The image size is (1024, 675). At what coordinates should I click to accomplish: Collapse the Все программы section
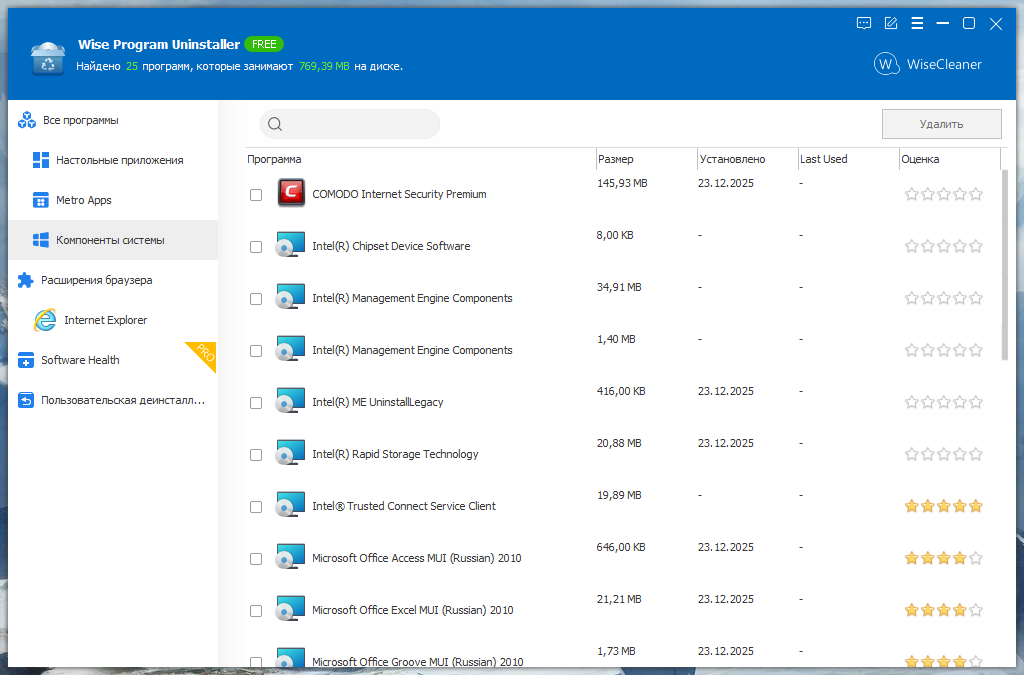coord(80,120)
